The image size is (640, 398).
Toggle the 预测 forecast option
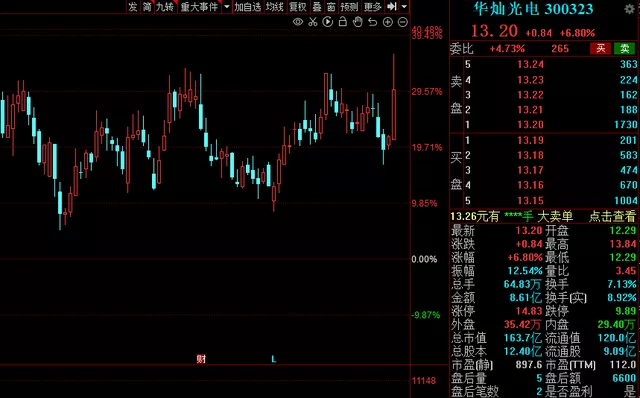(x=349, y=7)
